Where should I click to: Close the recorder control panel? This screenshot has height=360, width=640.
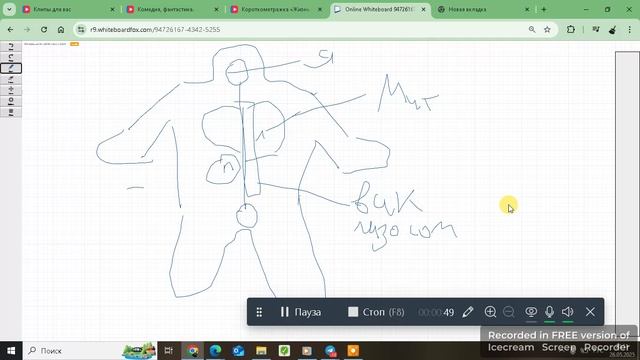click(590, 312)
